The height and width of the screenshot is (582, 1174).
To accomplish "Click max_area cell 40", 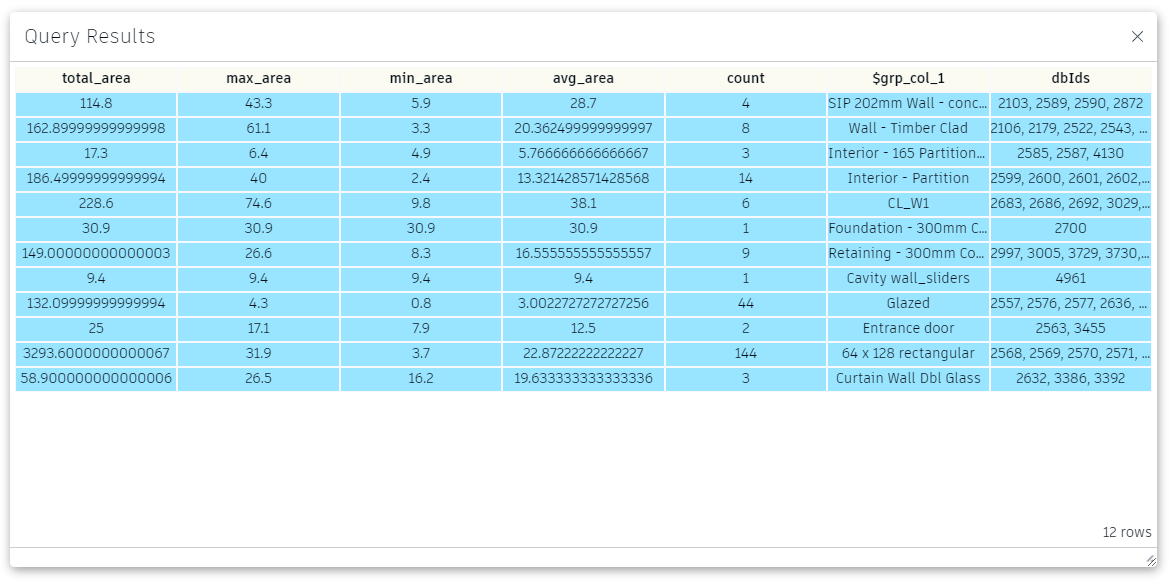I will [258, 178].
